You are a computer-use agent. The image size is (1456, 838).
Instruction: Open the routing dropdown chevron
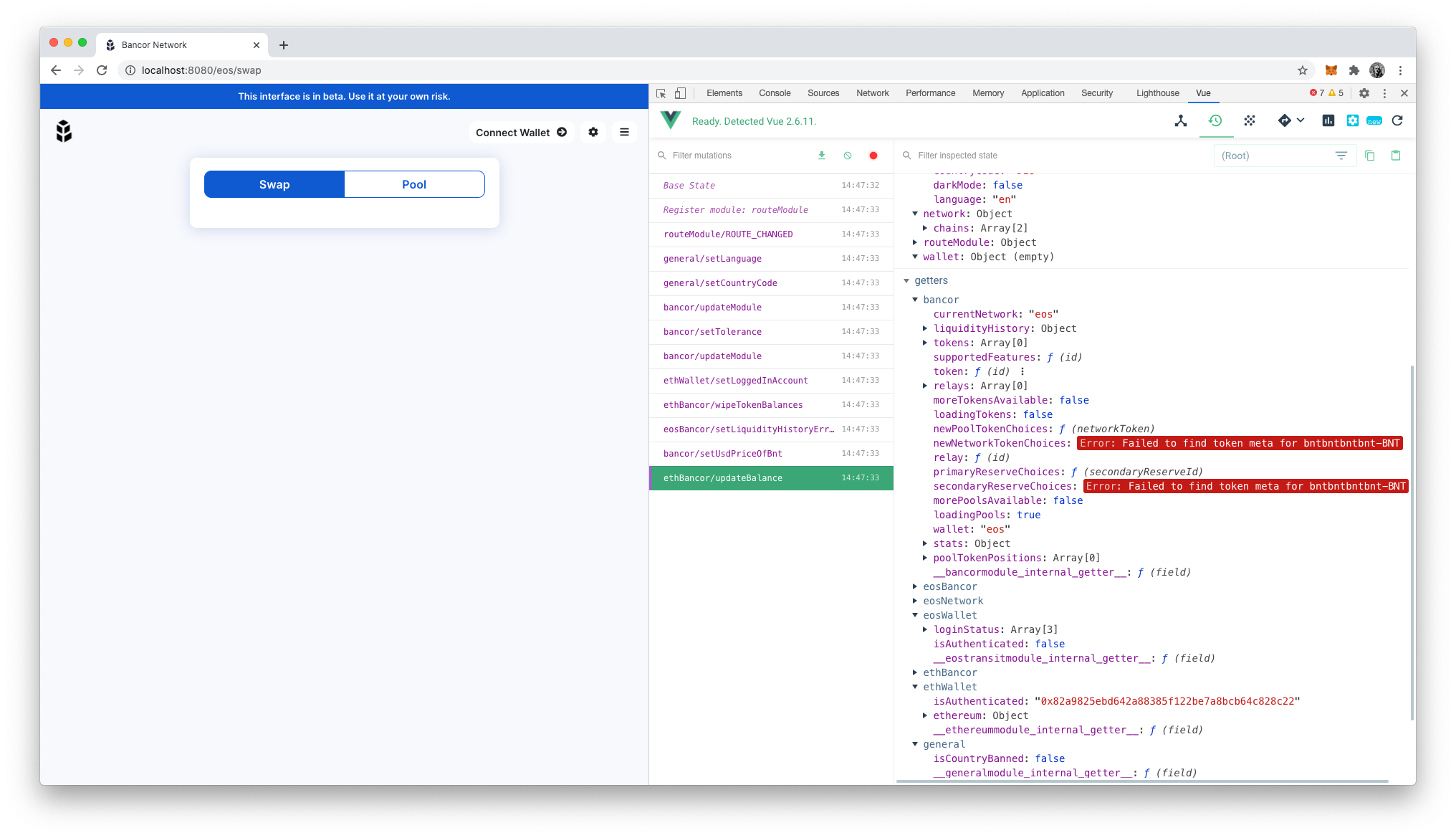tap(1301, 120)
